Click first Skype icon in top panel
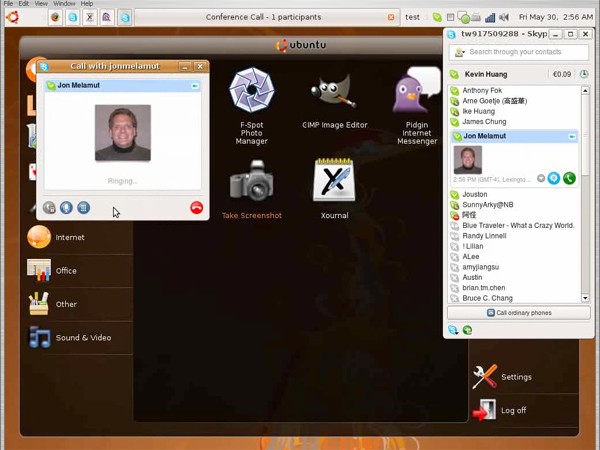Image resolution: width=600 pixels, height=450 pixels. pos(72,17)
